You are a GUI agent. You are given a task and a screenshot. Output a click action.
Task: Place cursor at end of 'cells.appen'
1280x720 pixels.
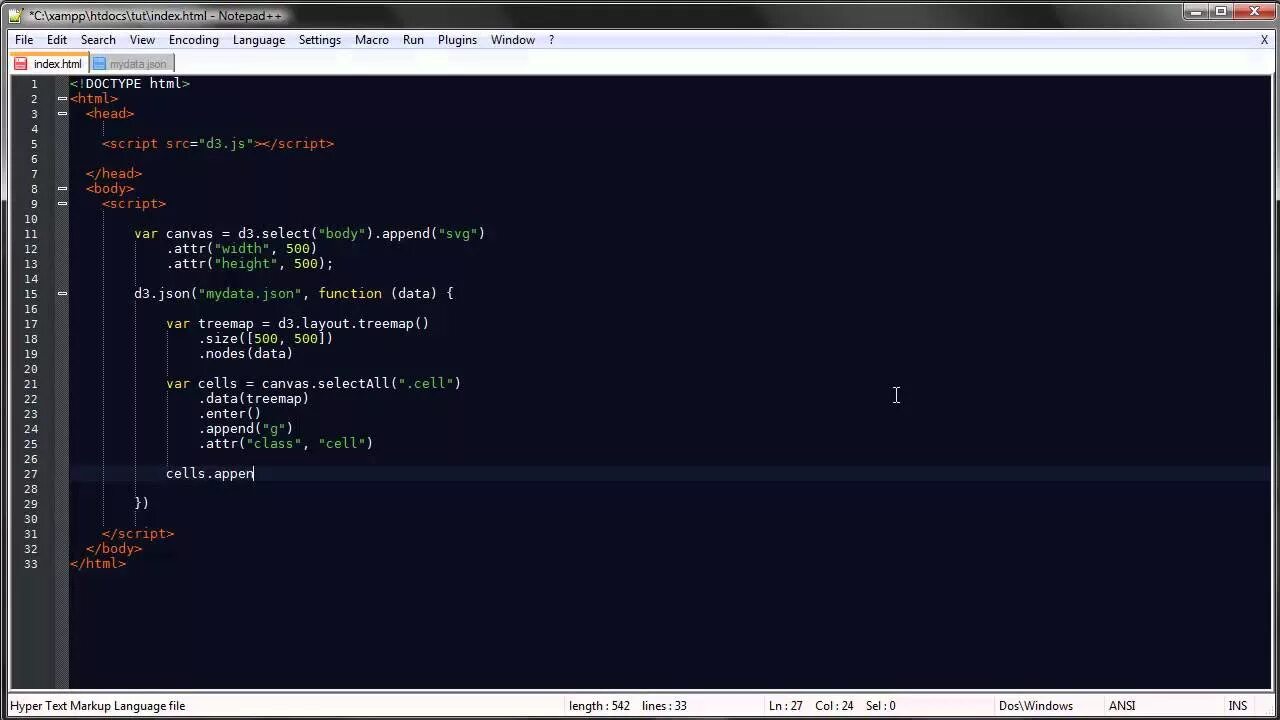tap(254, 474)
